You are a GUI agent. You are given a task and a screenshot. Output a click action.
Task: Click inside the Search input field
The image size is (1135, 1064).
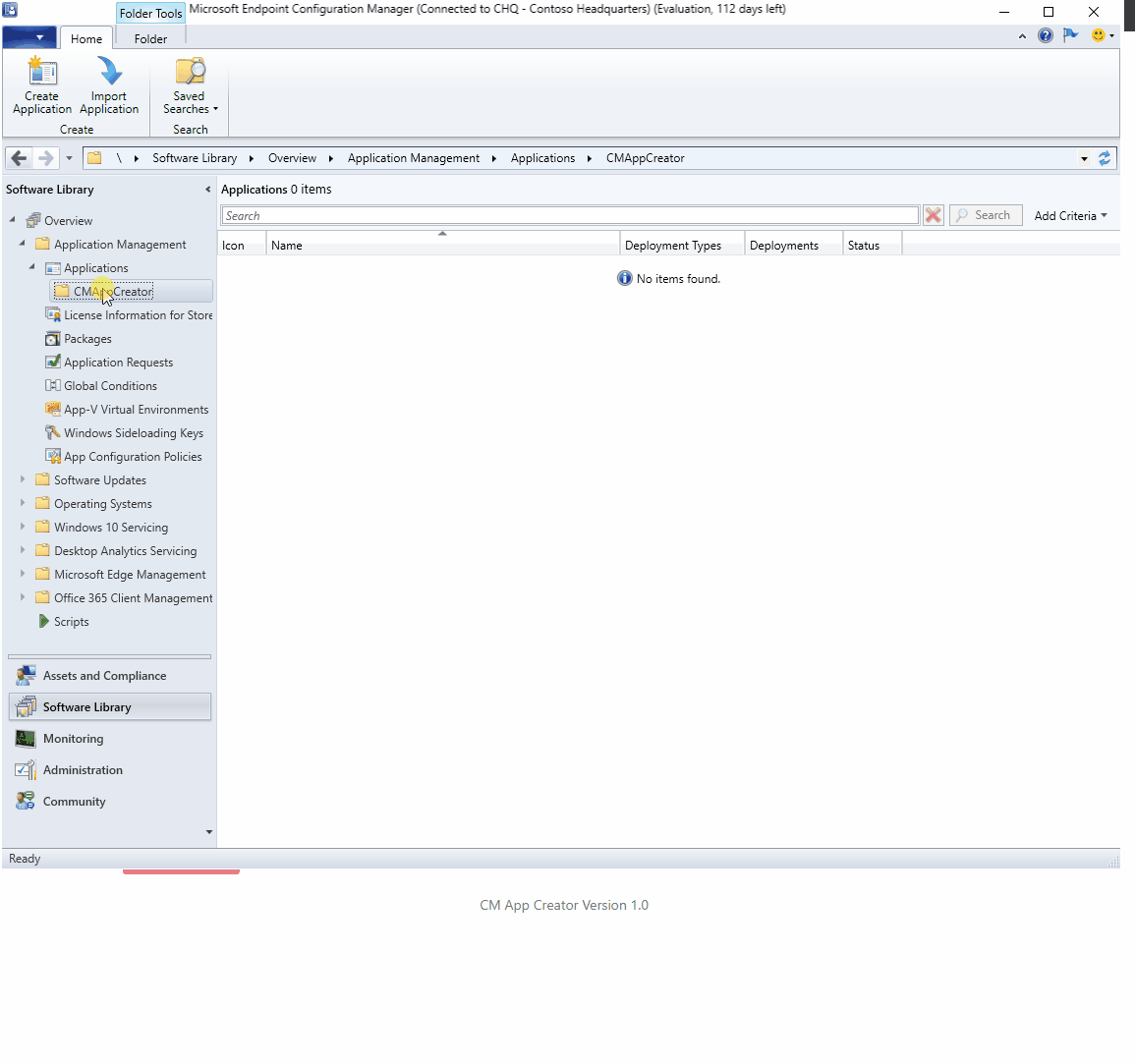[570, 216]
